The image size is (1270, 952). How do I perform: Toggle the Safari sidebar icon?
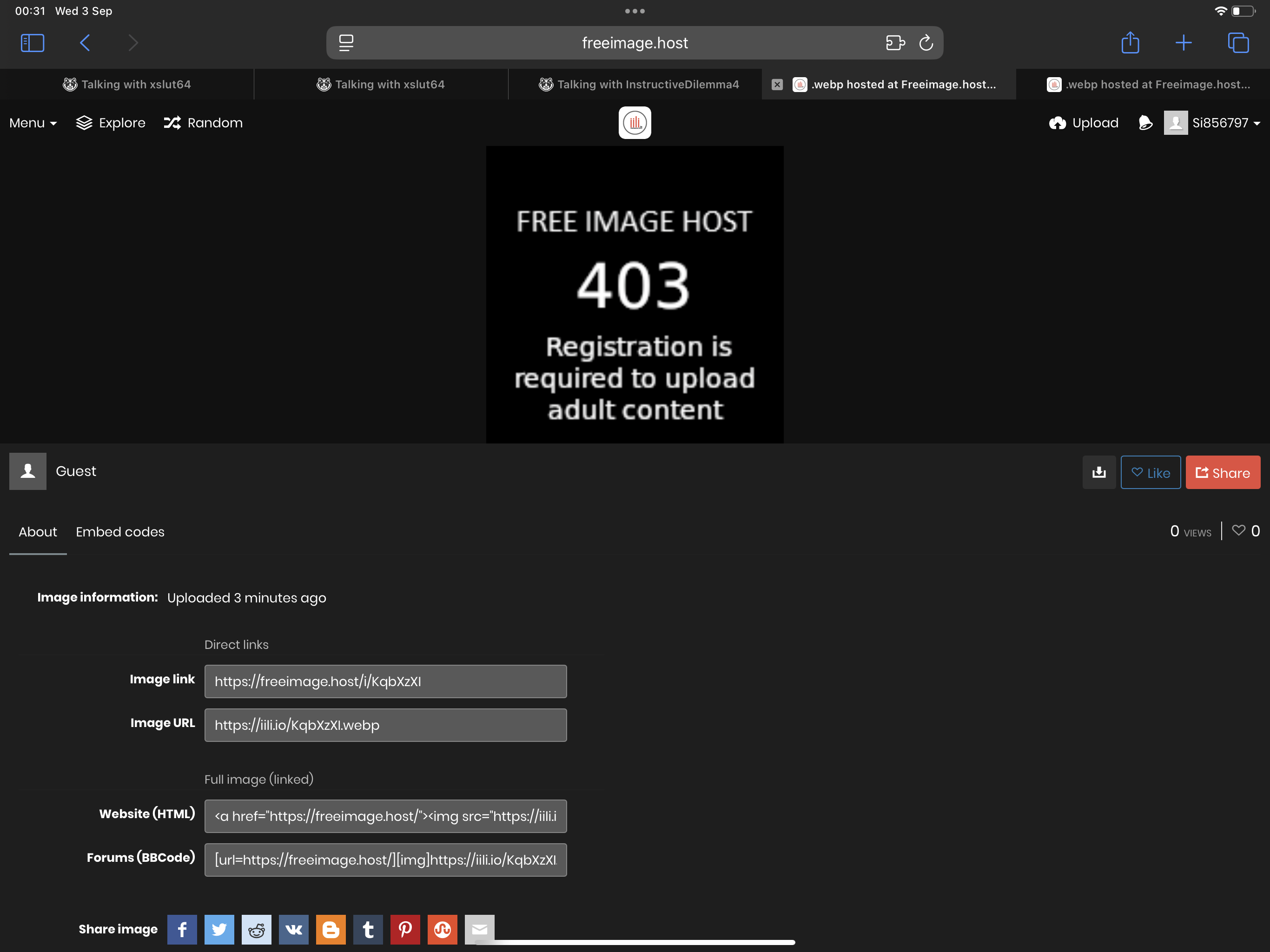[x=32, y=43]
